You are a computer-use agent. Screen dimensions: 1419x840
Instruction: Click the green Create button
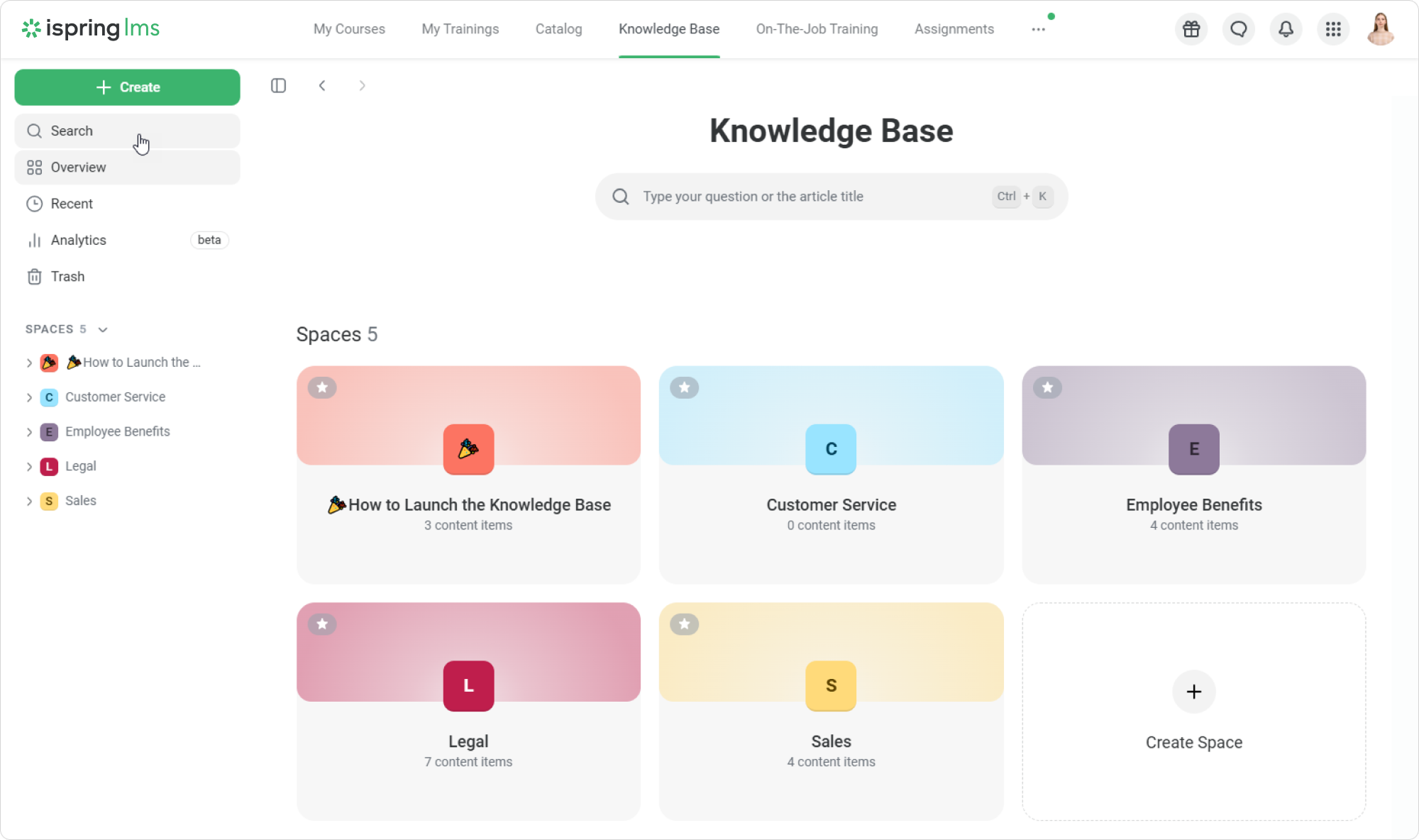click(128, 87)
